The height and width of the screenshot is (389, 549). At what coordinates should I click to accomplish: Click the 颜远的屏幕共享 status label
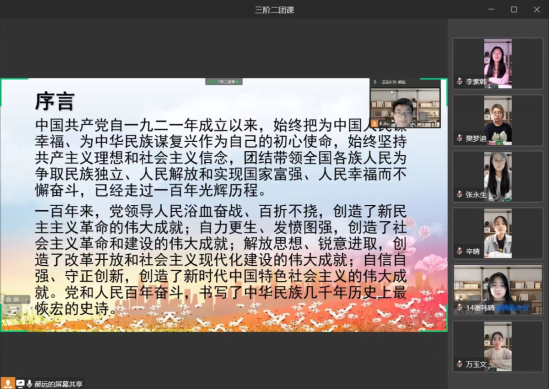coord(58,384)
